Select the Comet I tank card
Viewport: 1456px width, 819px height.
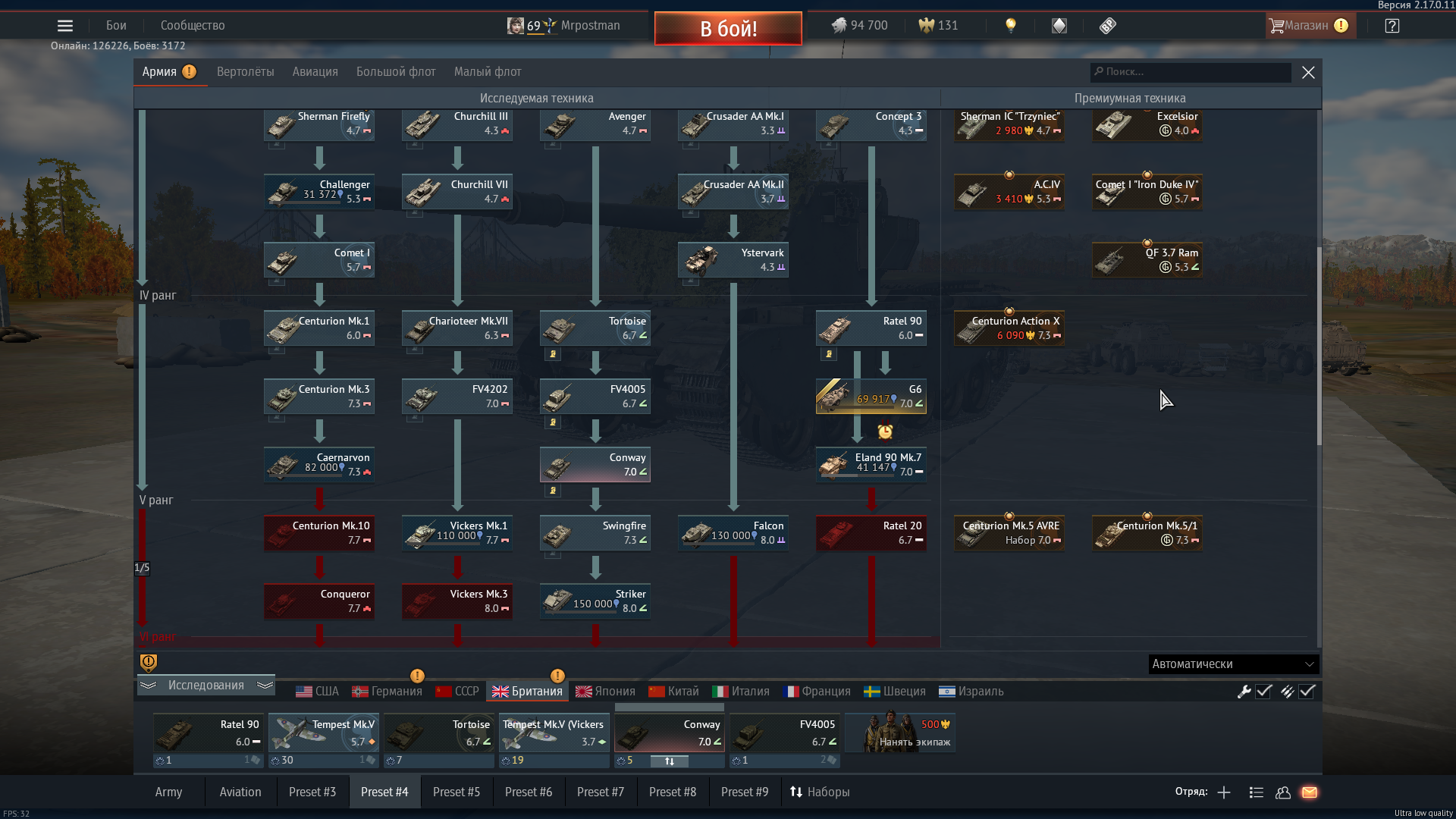319,260
